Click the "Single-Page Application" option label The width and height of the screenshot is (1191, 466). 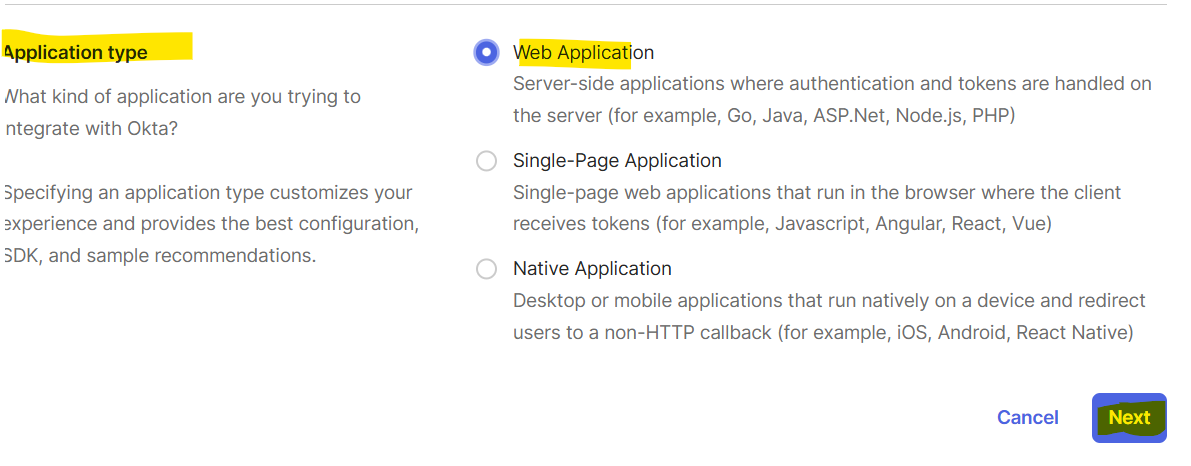click(617, 161)
